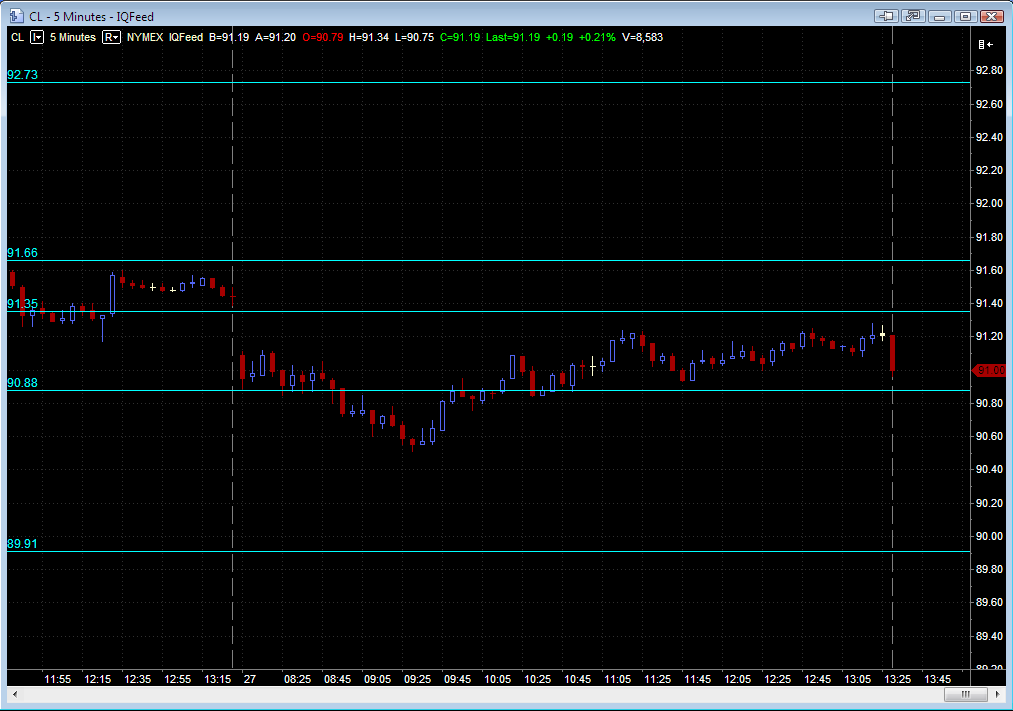Image resolution: width=1013 pixels, height=711 pixels.
Task: Click the 13:15 time axis label
Action: [218, 679]
